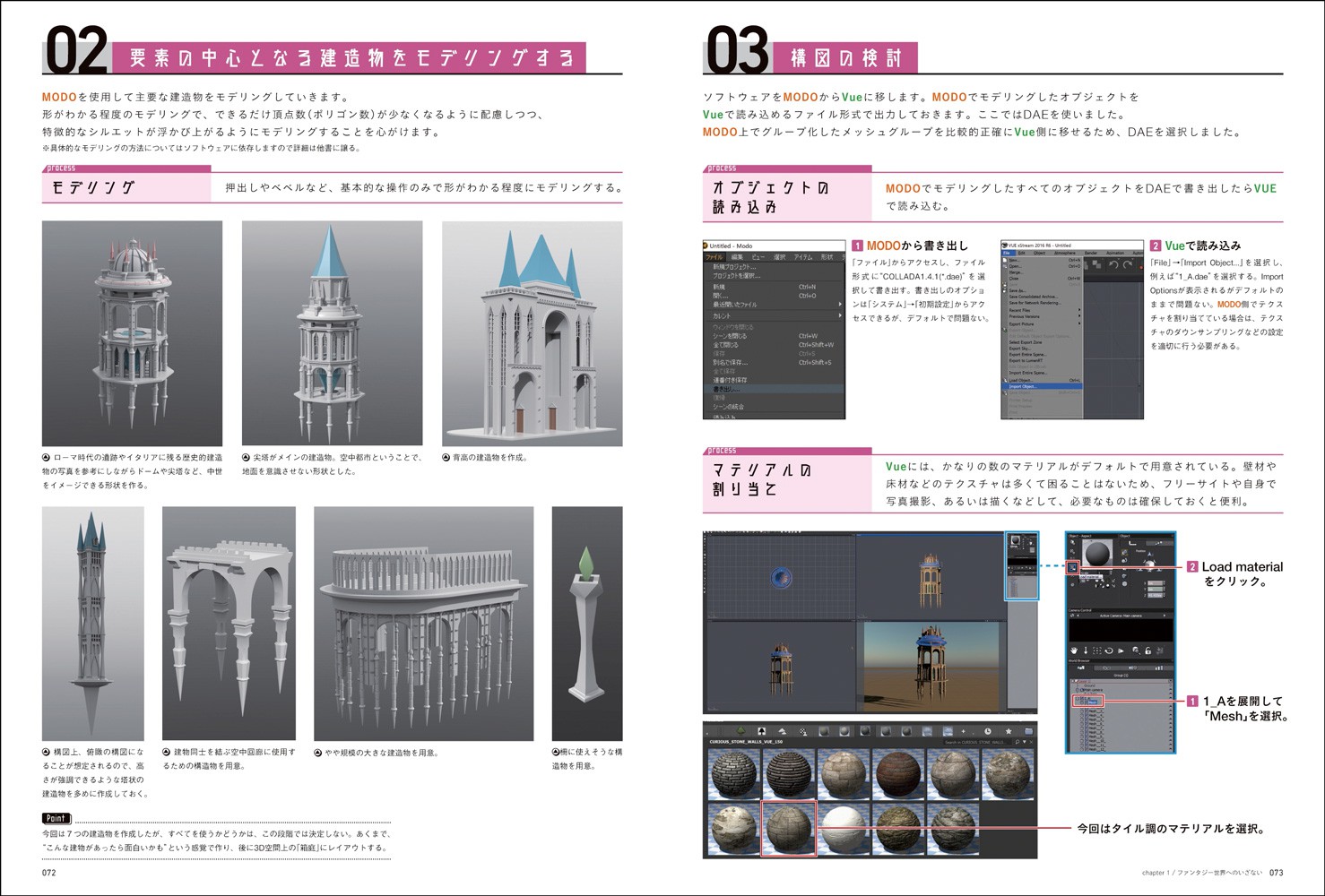
Task: Choose 書き出し... in Modo file menu
Action: click(x=727, y=390)
